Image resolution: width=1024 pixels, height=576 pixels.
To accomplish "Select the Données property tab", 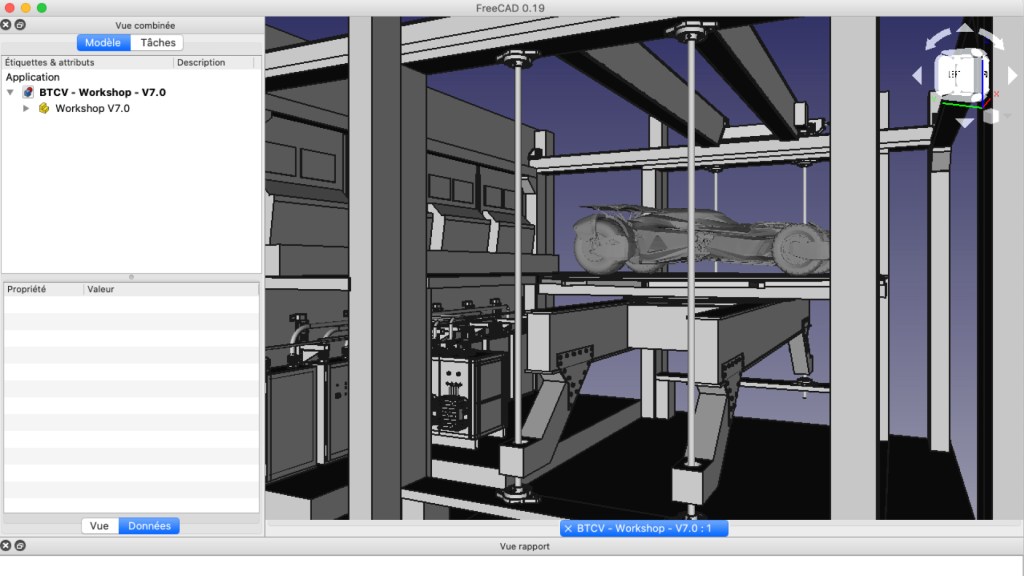I will [149, 525].
